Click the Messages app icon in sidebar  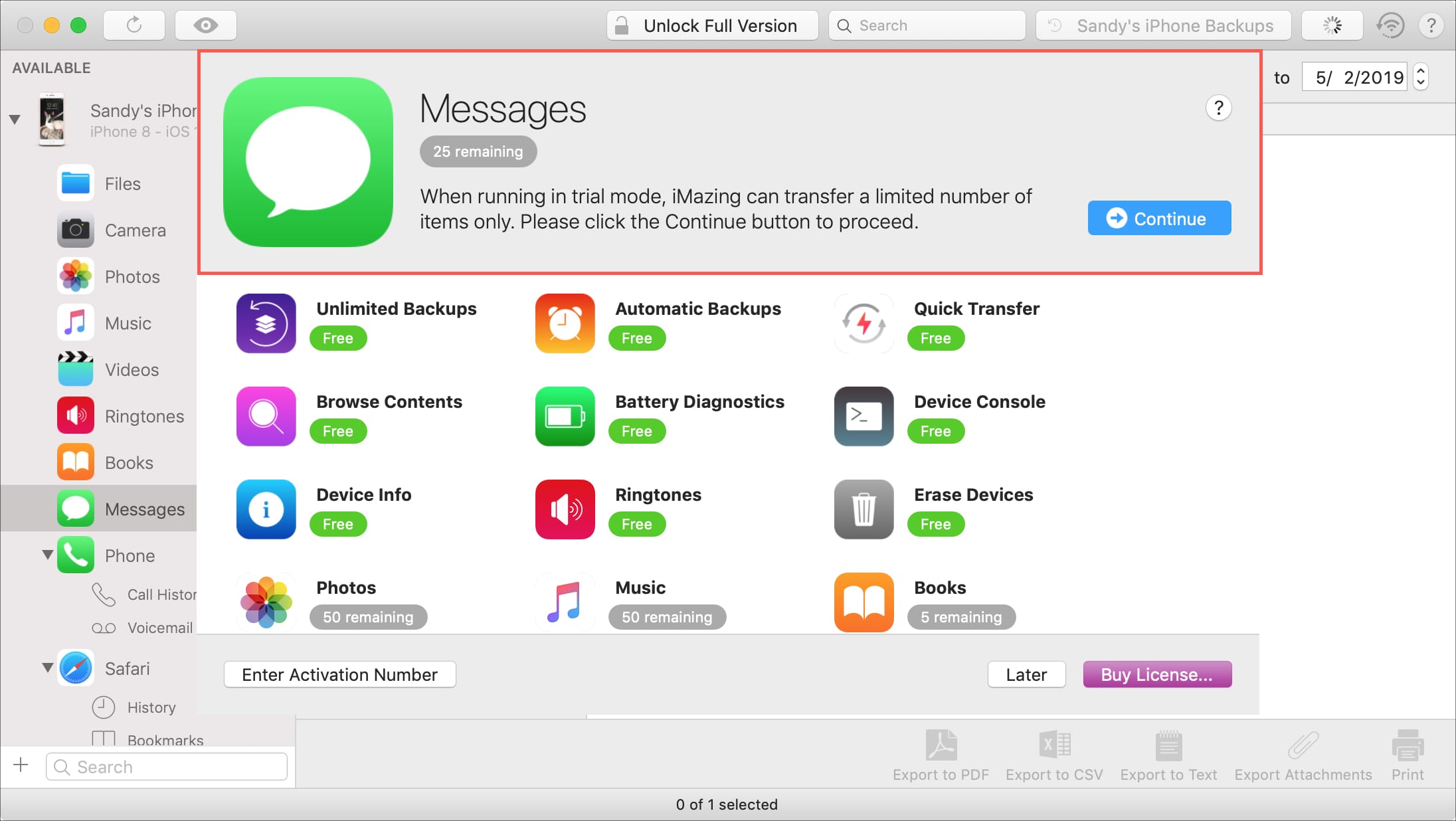(77, 509)
